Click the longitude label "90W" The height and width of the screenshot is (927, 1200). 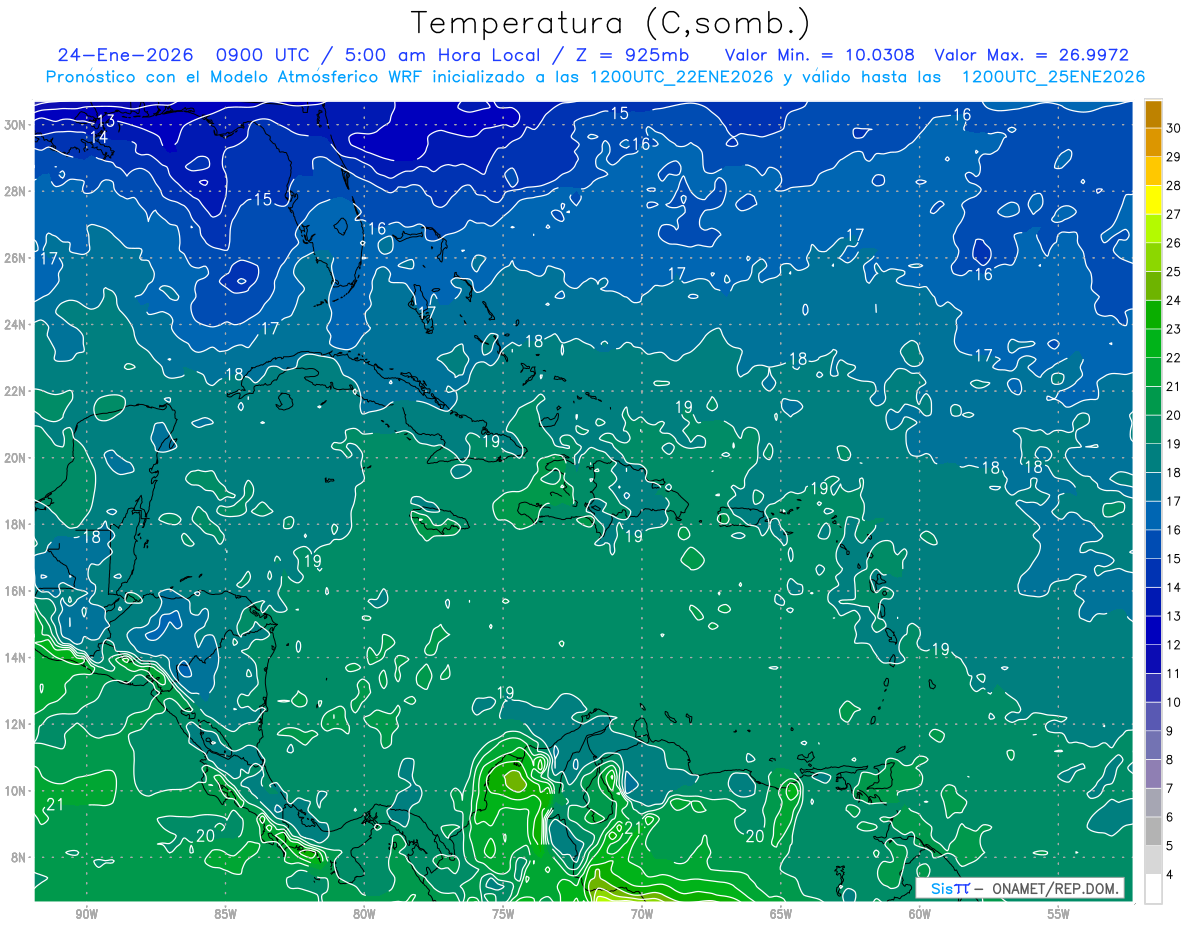point(87,915)
